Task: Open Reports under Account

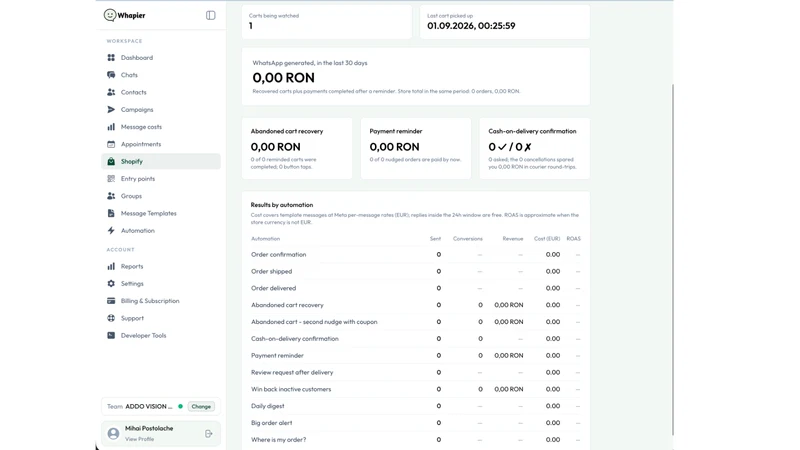Action: (161, 266)
